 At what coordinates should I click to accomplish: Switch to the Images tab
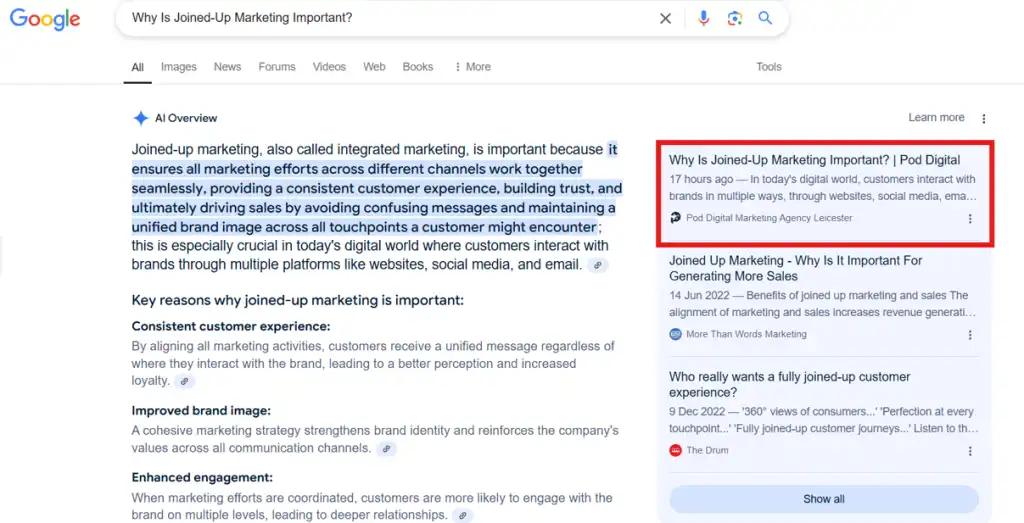(179, 67)
